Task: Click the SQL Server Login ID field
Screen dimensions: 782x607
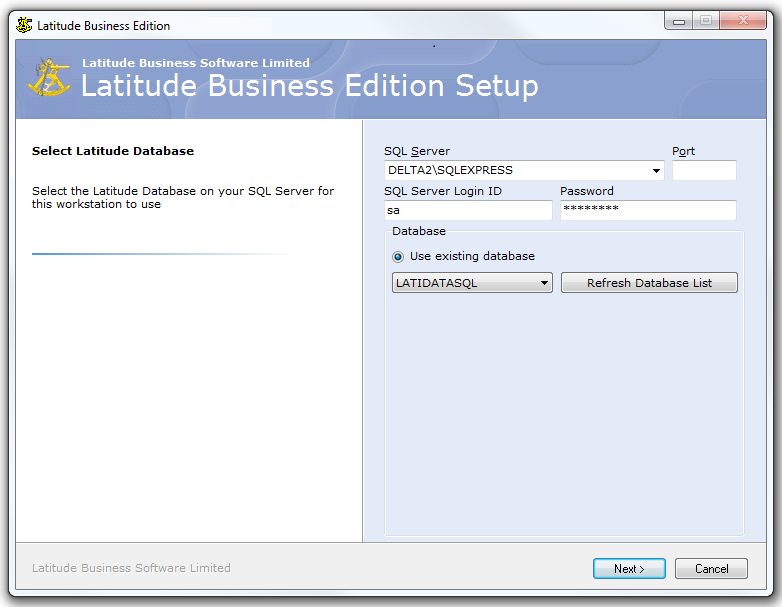Action: [x=468, y=211]
